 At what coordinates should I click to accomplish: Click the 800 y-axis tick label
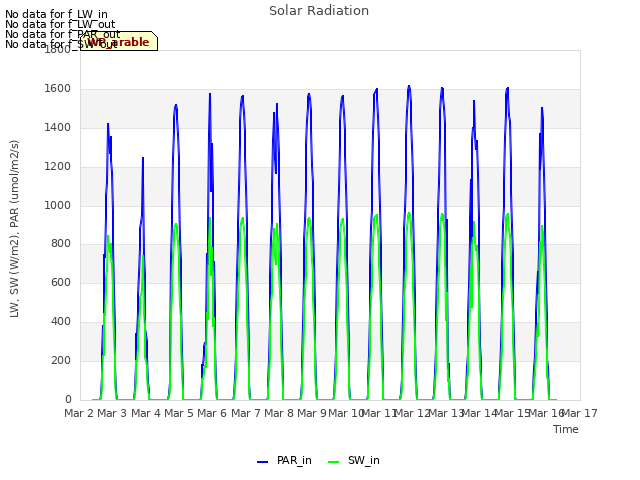(x=61, y=244)
